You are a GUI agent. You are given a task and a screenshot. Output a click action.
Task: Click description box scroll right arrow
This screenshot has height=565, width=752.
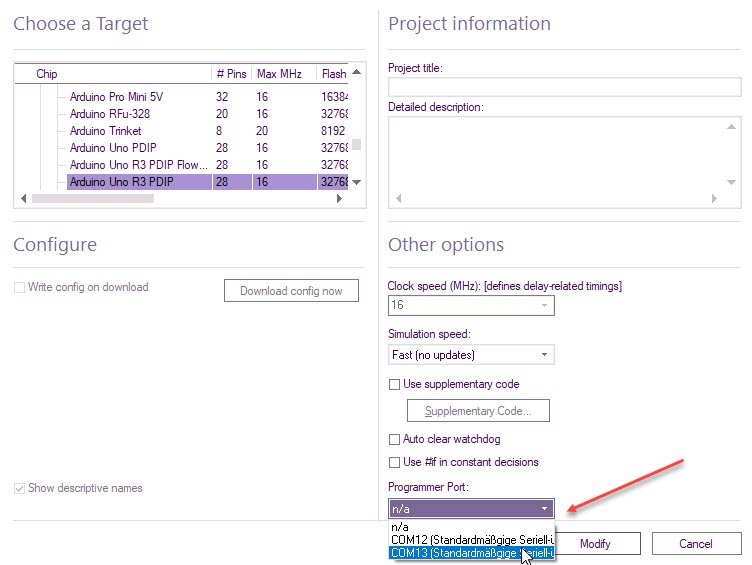coord(714,198)
